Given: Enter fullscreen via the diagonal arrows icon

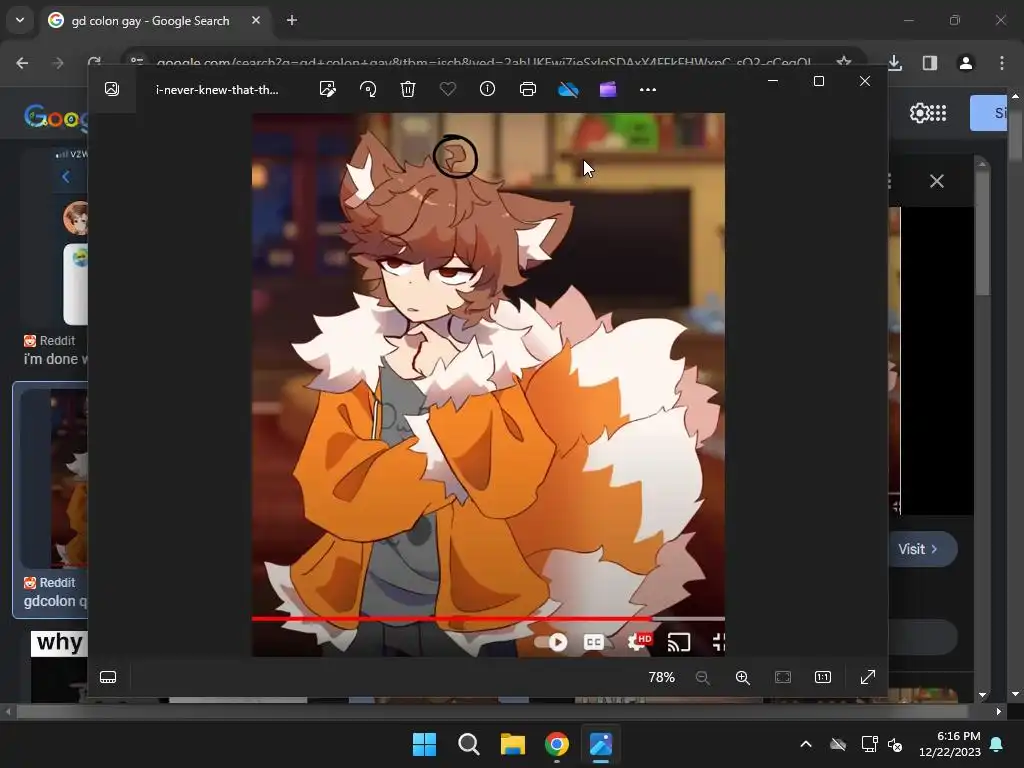Looking at the screenshot, I should (868, 677).
